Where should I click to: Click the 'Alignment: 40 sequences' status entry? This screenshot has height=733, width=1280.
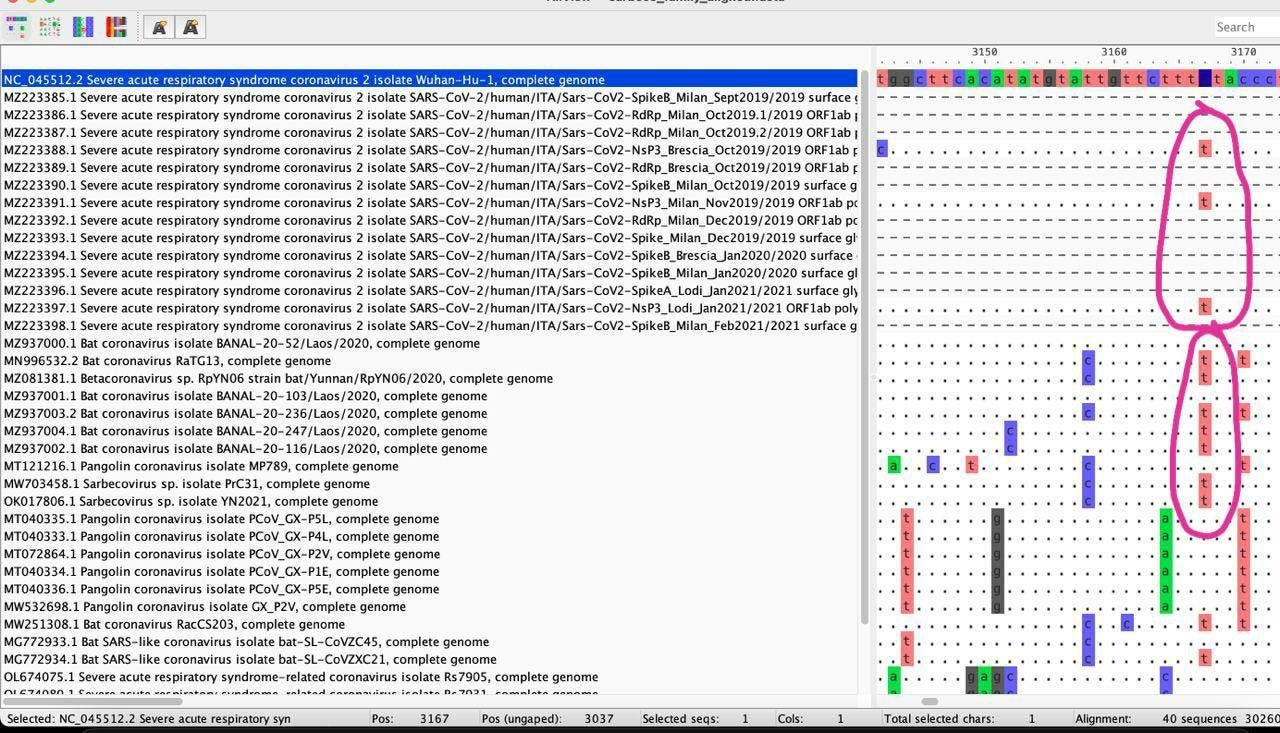point(1177,718)
